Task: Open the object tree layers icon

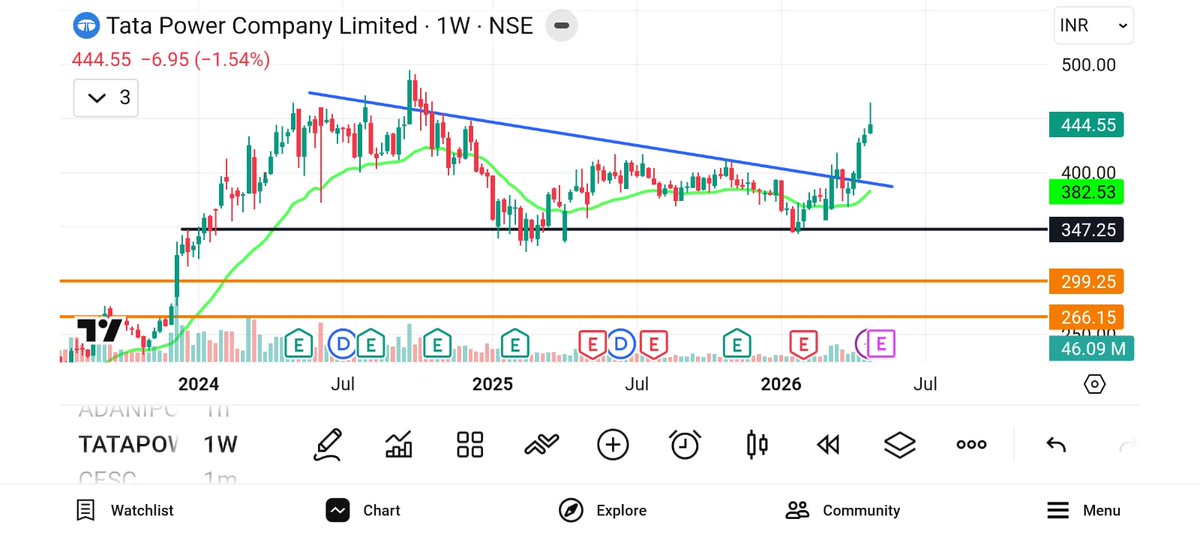Action: [900, 445]
